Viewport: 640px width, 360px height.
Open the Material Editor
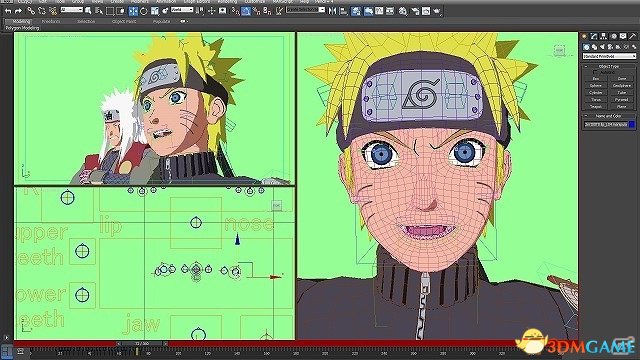tap(403, 11)
